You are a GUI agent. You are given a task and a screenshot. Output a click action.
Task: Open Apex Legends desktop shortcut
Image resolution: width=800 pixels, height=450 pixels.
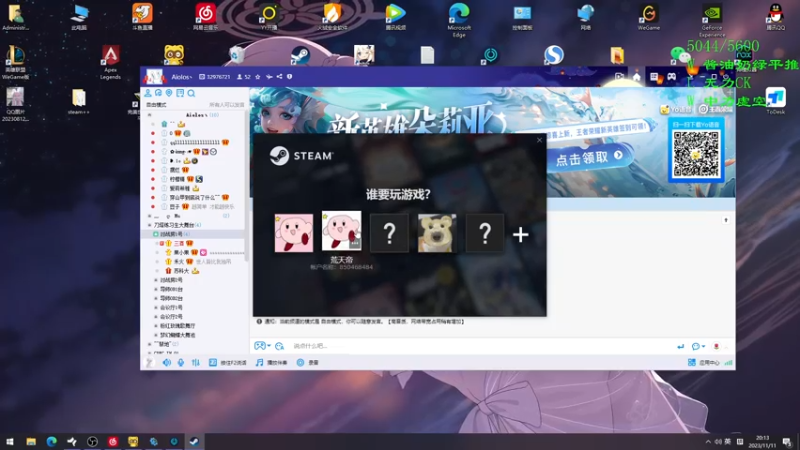(110, 62)
